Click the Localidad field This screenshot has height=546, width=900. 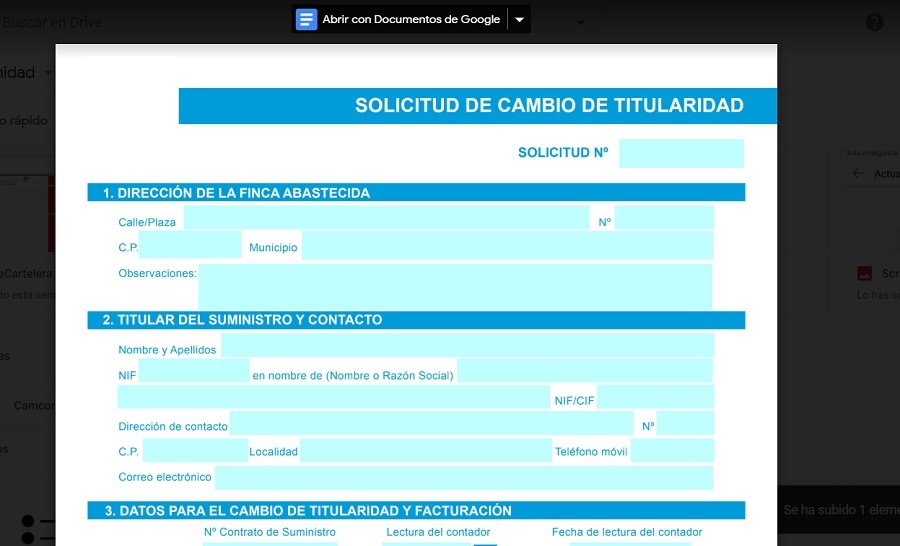click(x=424, y=451)
